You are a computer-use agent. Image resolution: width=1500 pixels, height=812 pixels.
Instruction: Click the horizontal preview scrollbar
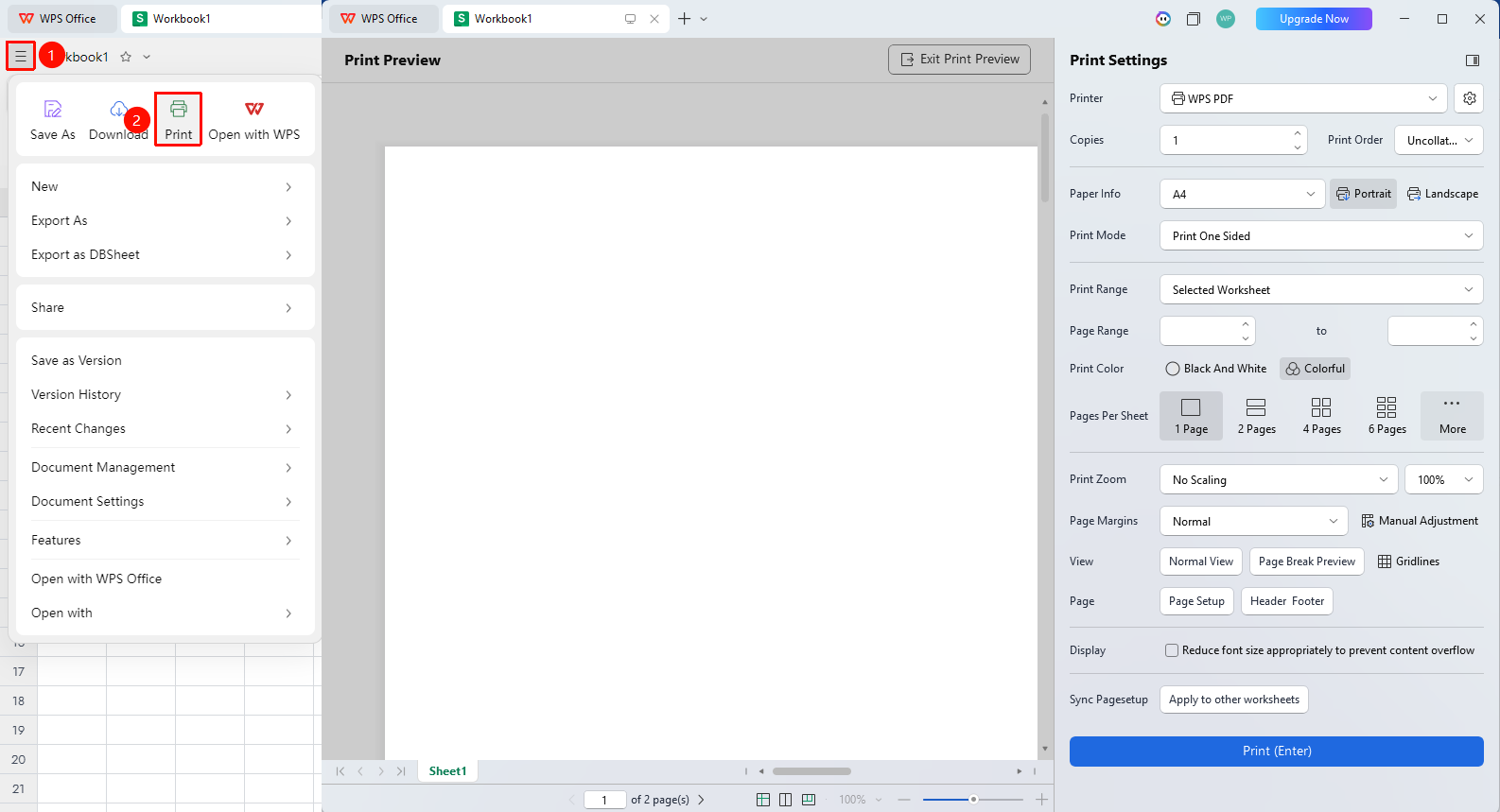pyautogui.click(x=811, y=771)
